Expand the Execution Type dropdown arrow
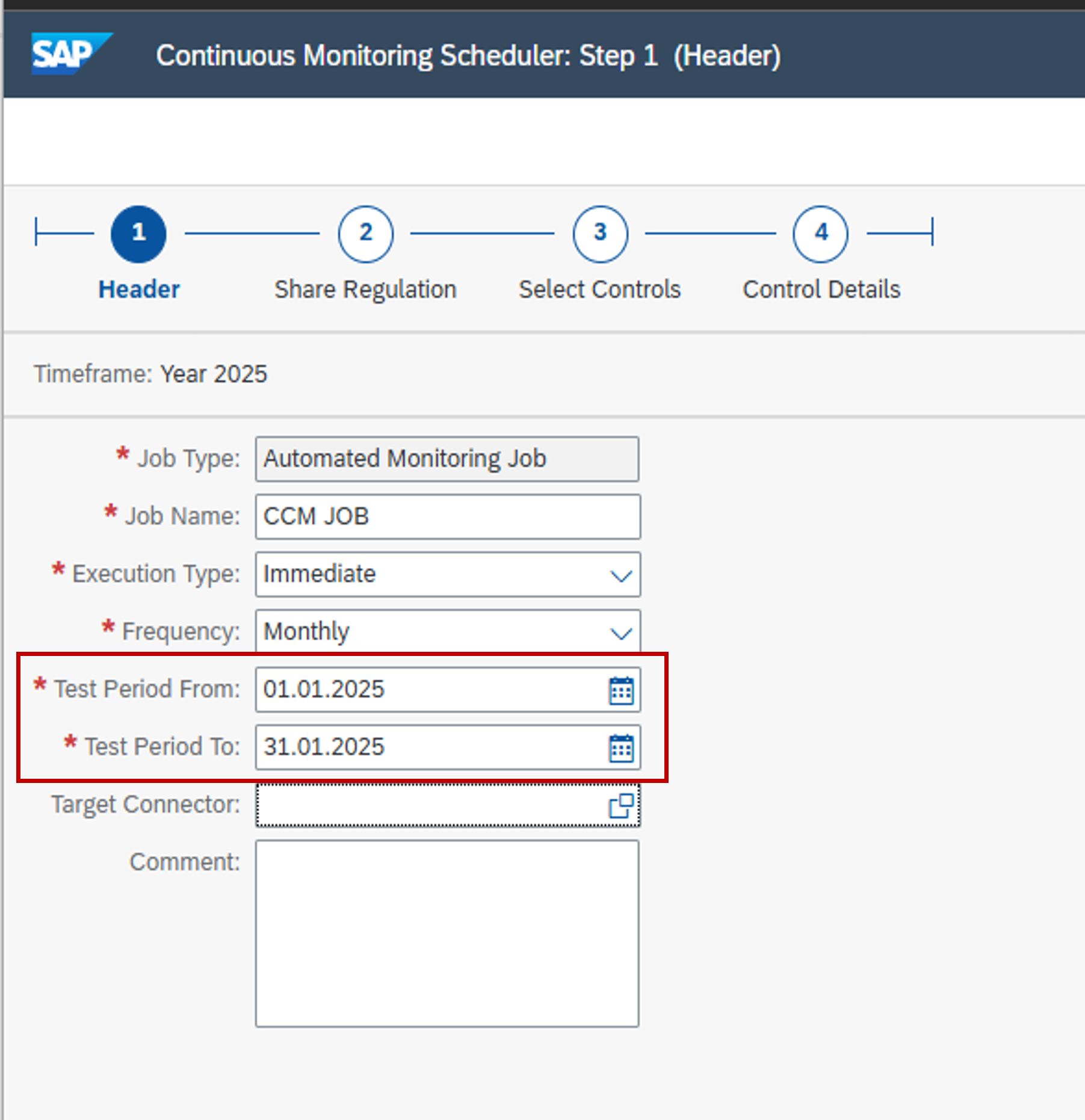 (x=620, y=576)
